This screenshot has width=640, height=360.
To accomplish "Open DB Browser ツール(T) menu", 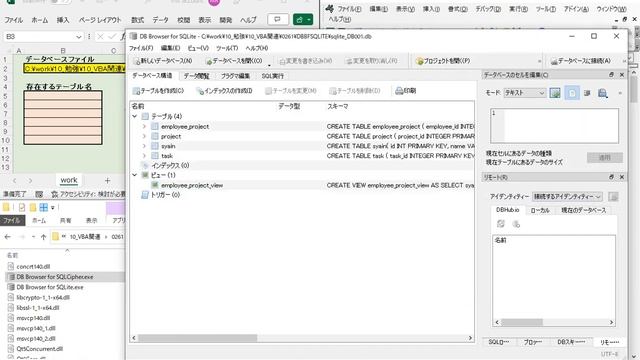I will point(227,48).
